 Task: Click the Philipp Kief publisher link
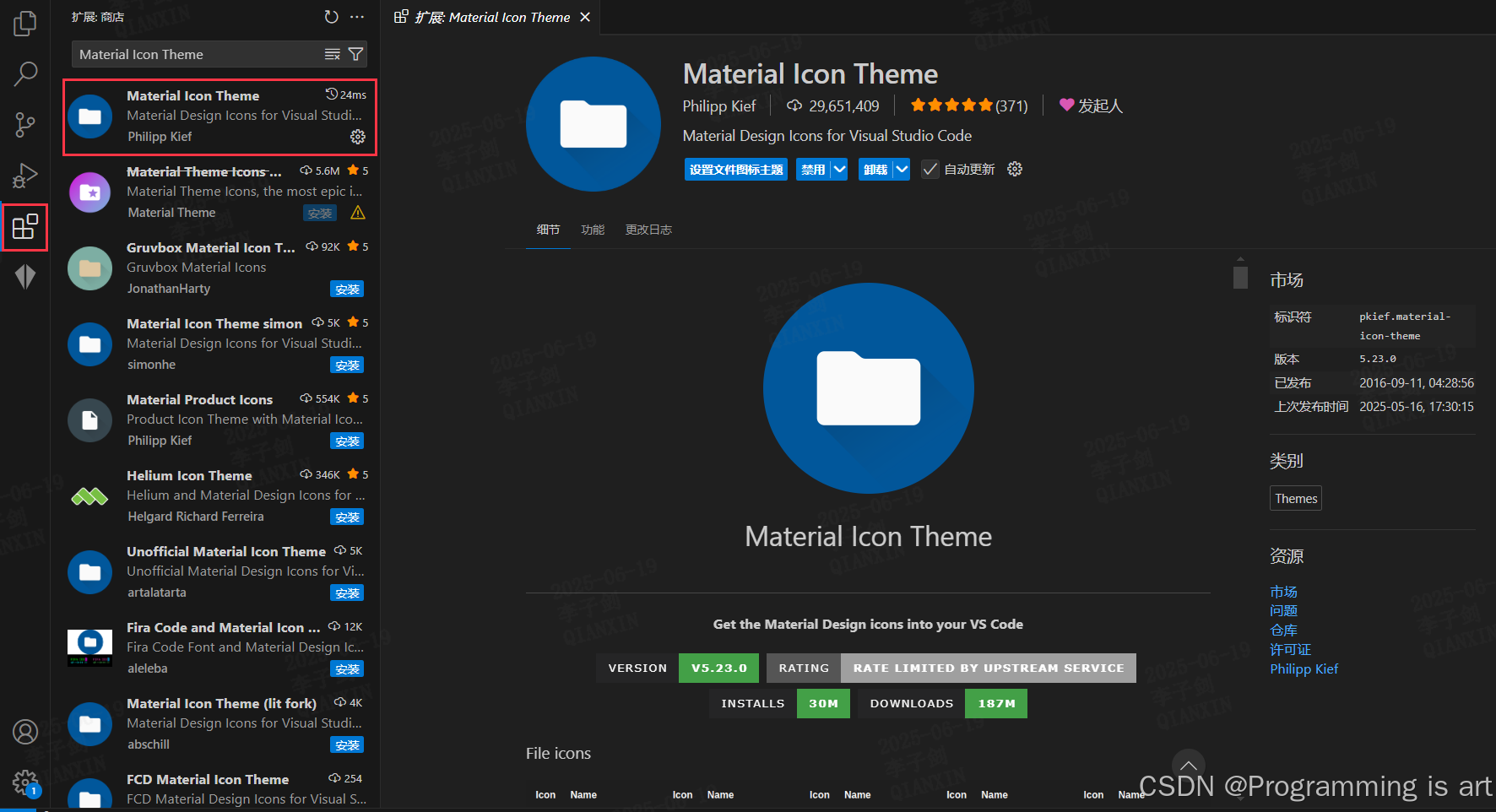click(x=718, y=106)
